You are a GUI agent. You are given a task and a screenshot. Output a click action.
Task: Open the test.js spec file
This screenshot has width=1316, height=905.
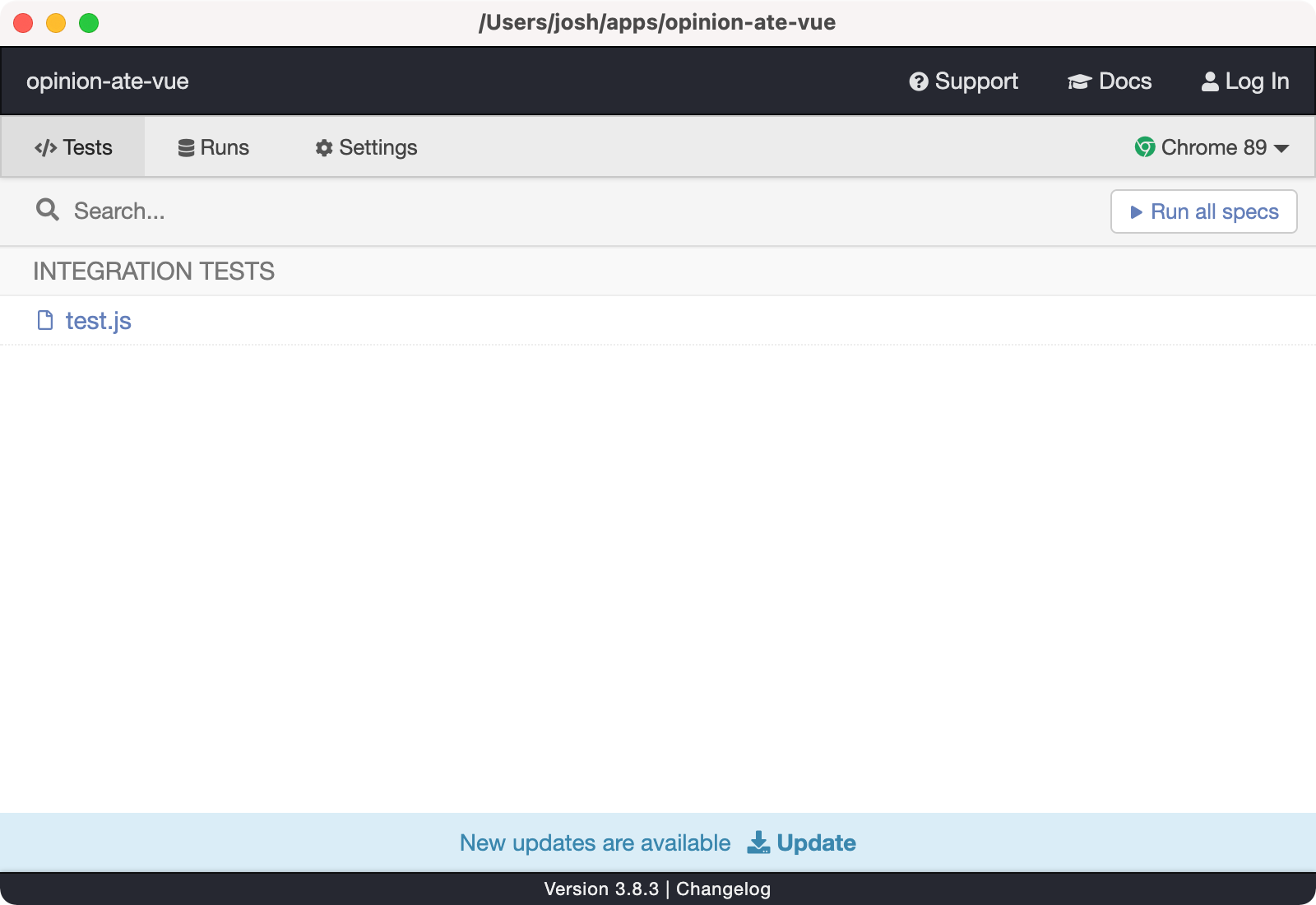pyautogui.click(x=99, y=321)
